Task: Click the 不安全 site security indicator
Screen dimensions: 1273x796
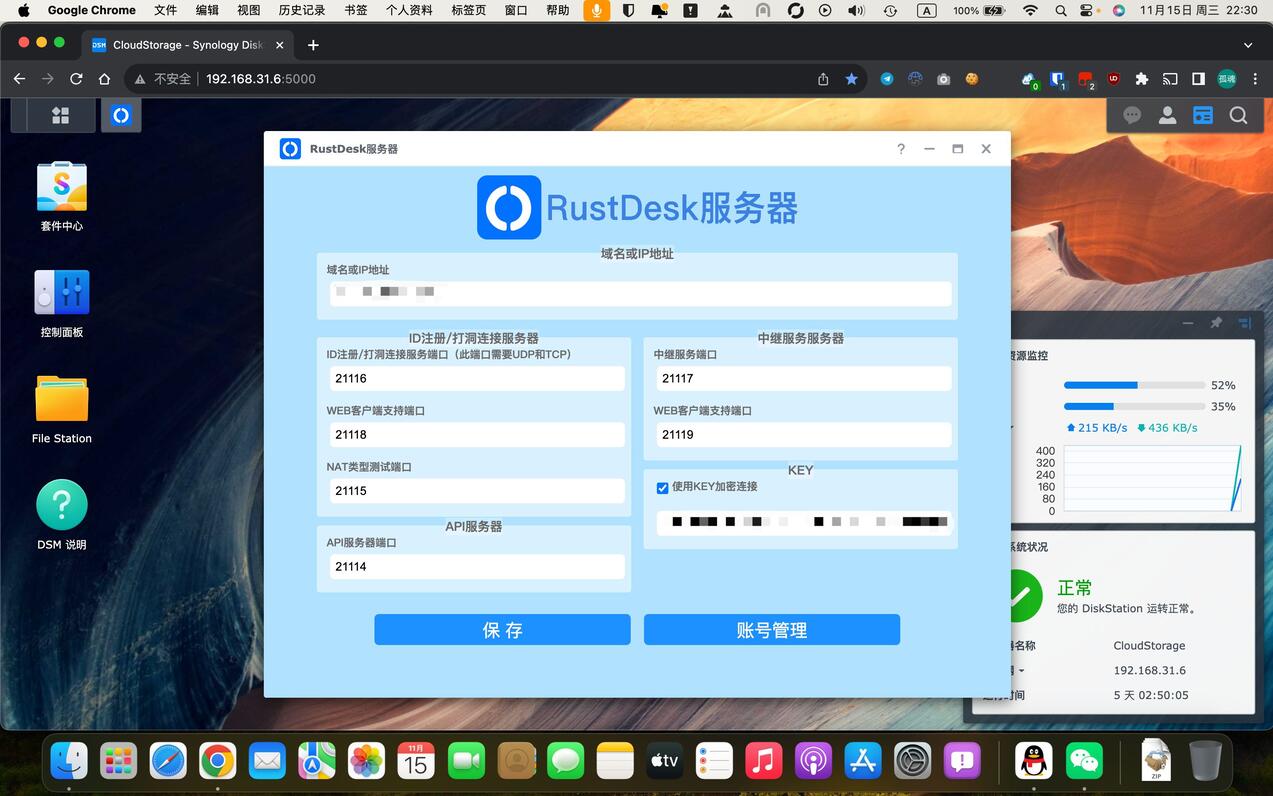Action: (x=162, y=79)
